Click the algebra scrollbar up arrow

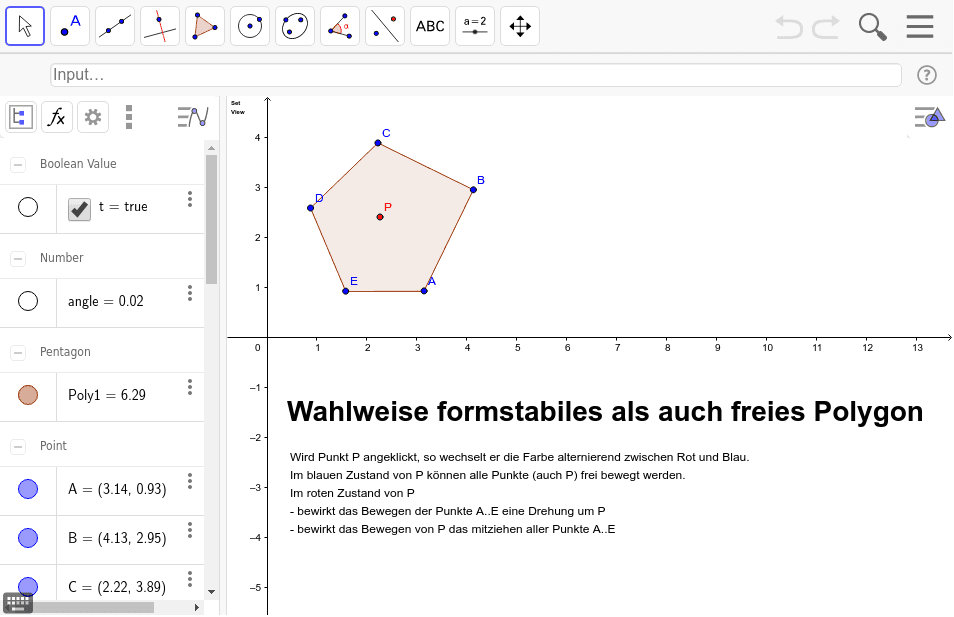(211, 148)
